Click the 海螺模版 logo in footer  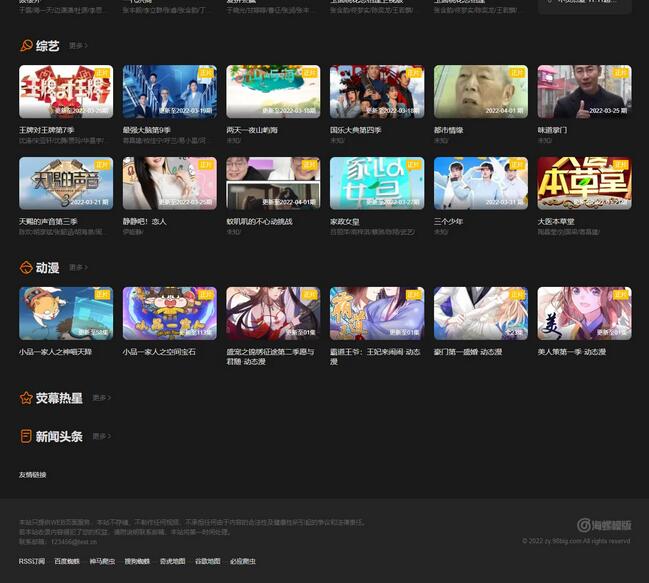click(x=604, y=525)
